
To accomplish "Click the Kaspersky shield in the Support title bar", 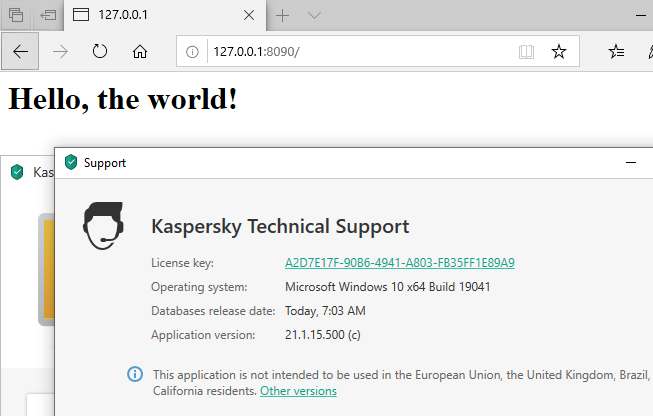I will click(x=70, y=162).
